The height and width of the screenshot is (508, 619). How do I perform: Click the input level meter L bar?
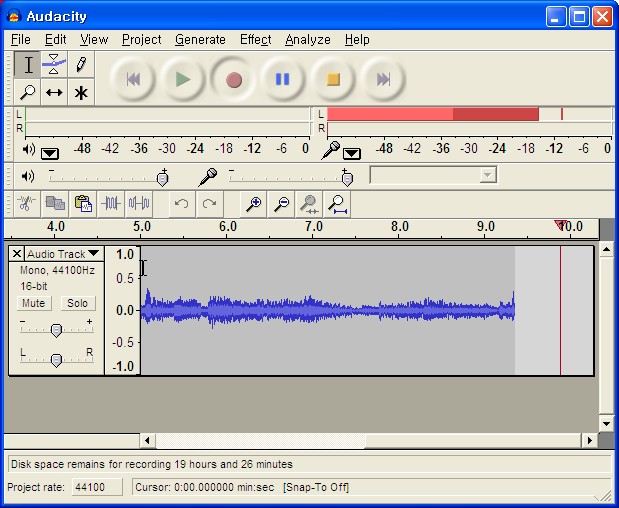coord(469,114)
